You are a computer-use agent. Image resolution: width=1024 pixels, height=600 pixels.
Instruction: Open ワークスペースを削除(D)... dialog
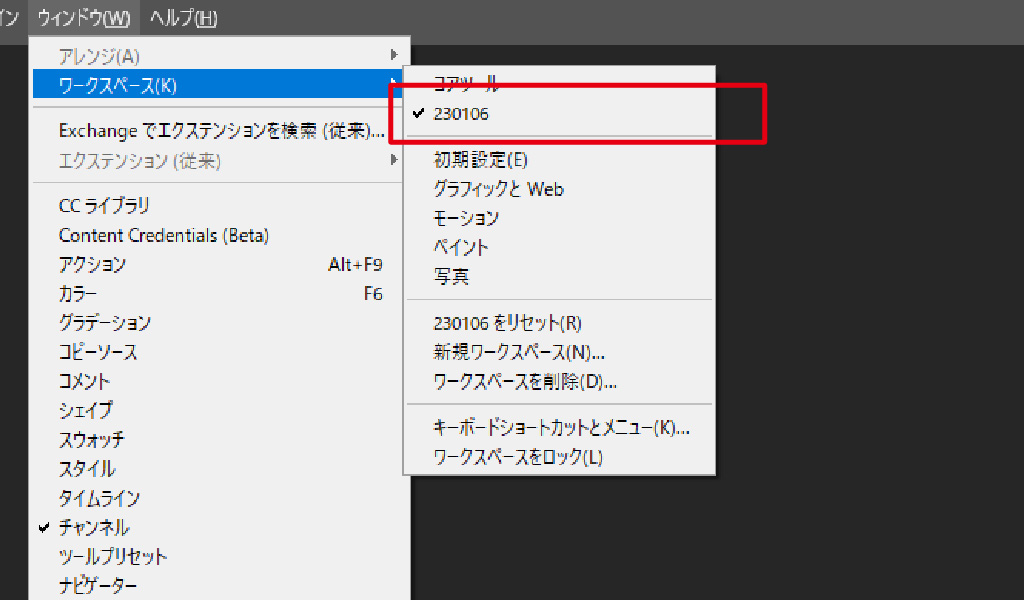(524, 381)
